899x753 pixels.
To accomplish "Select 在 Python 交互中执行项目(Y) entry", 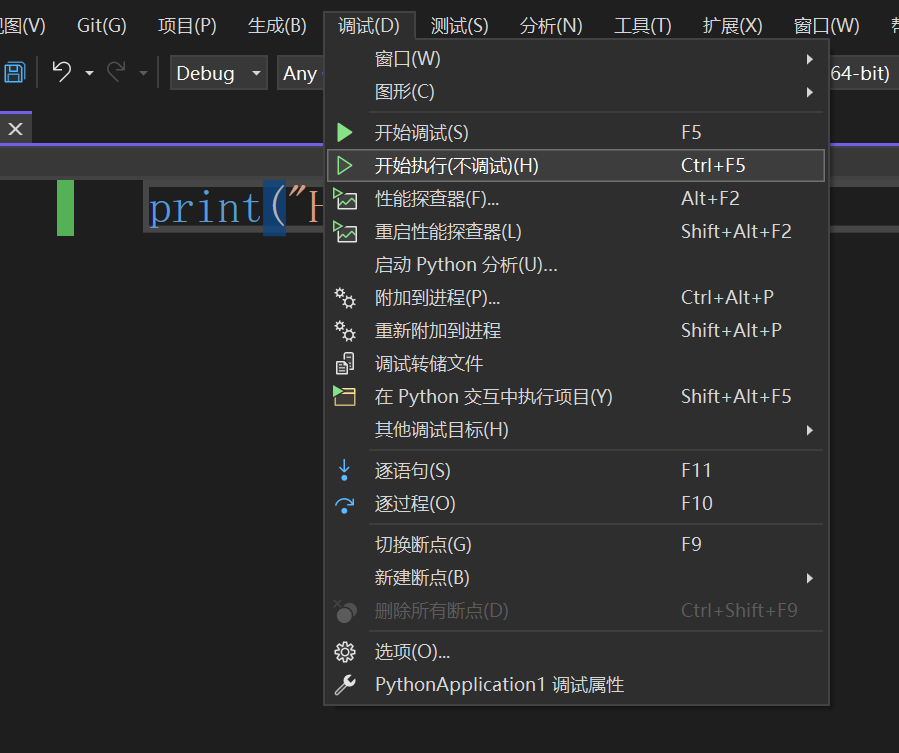I will coord(576,396).
